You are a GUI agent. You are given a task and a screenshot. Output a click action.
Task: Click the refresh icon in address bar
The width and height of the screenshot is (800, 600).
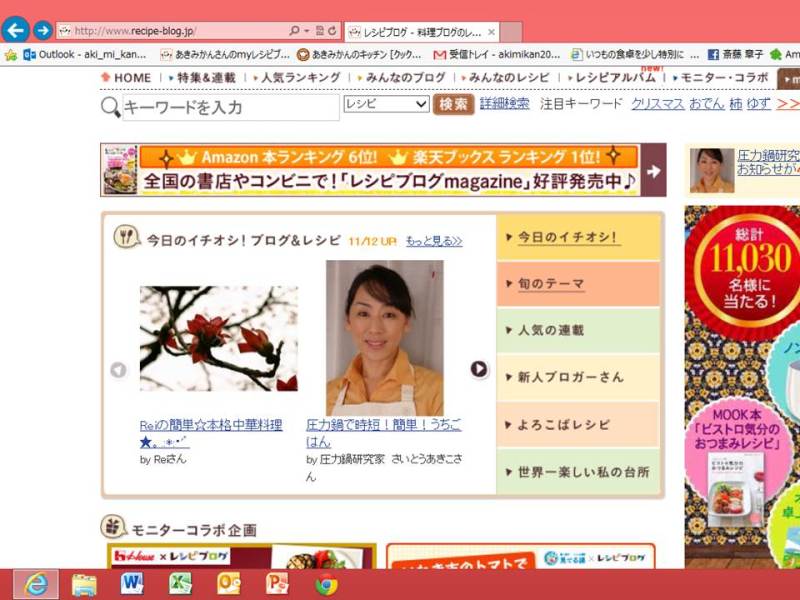pos(332,31)
